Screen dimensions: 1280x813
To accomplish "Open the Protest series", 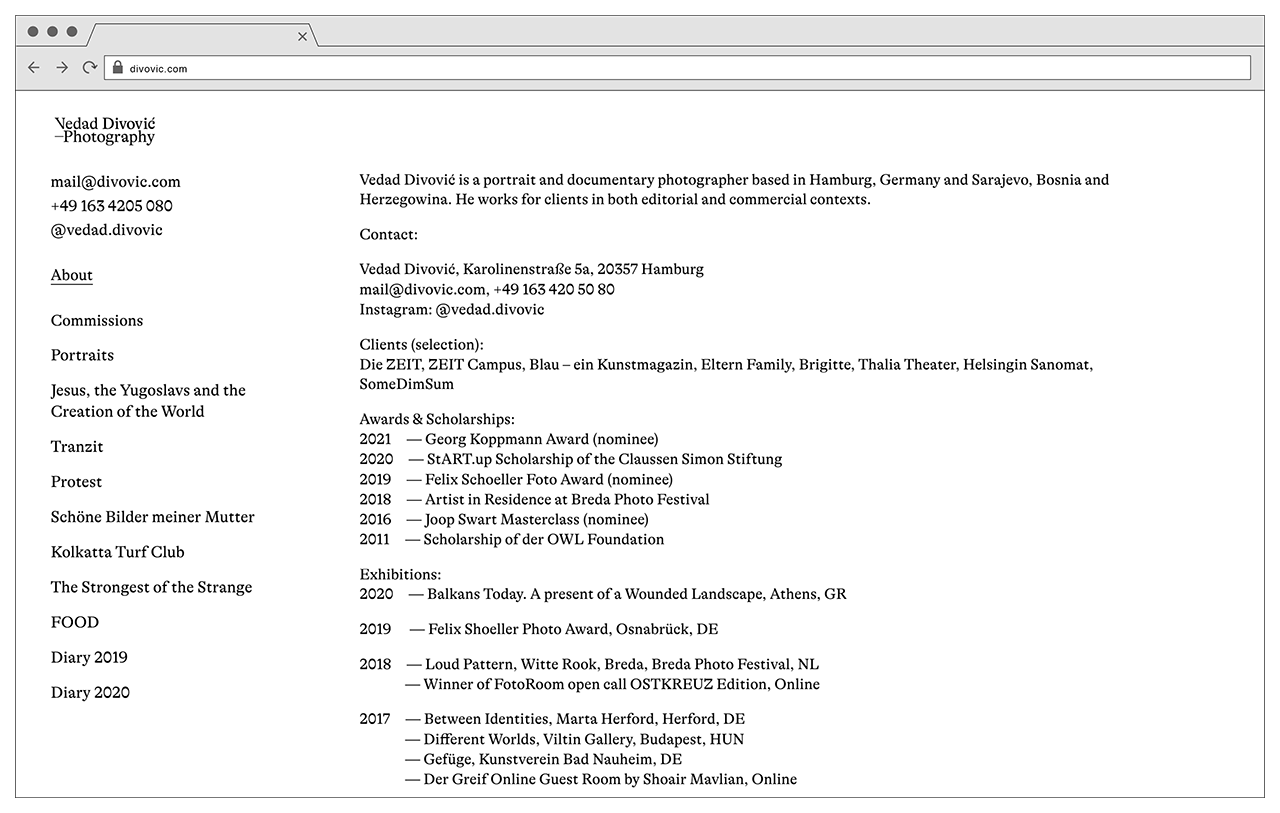I will (x=76, y=482).
